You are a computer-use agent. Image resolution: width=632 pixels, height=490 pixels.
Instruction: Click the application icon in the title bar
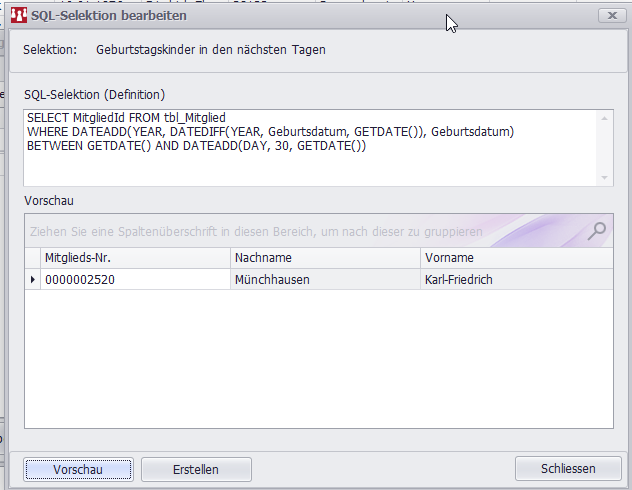(19, 16)
